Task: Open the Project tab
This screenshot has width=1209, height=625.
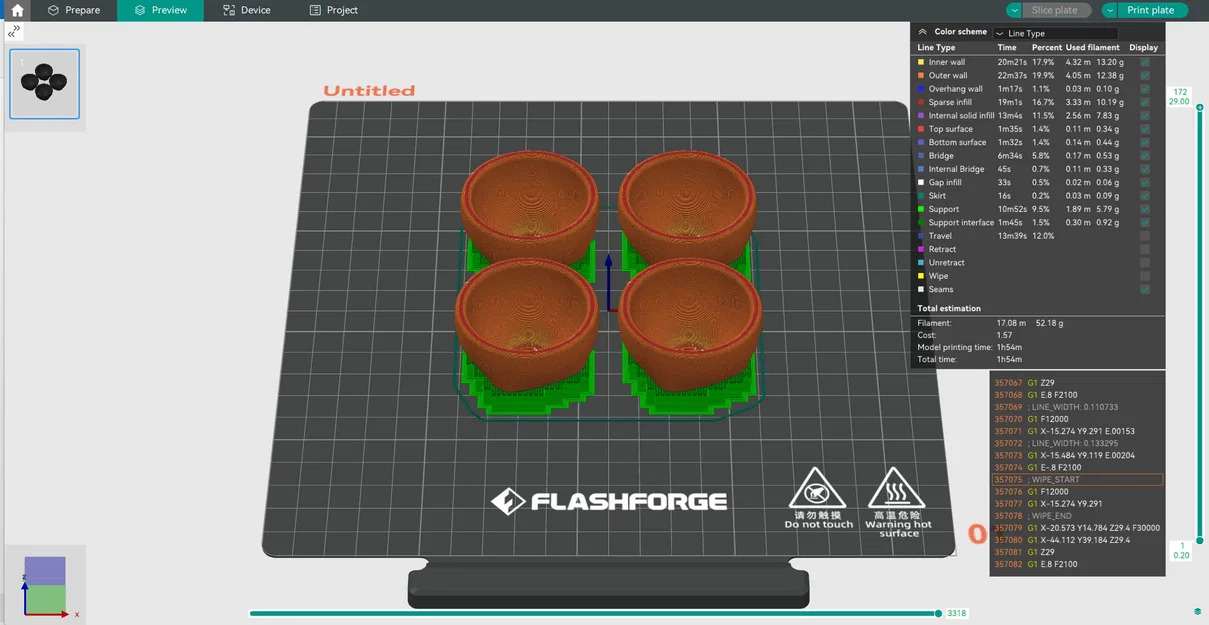Action: click(x=334, y=10)
